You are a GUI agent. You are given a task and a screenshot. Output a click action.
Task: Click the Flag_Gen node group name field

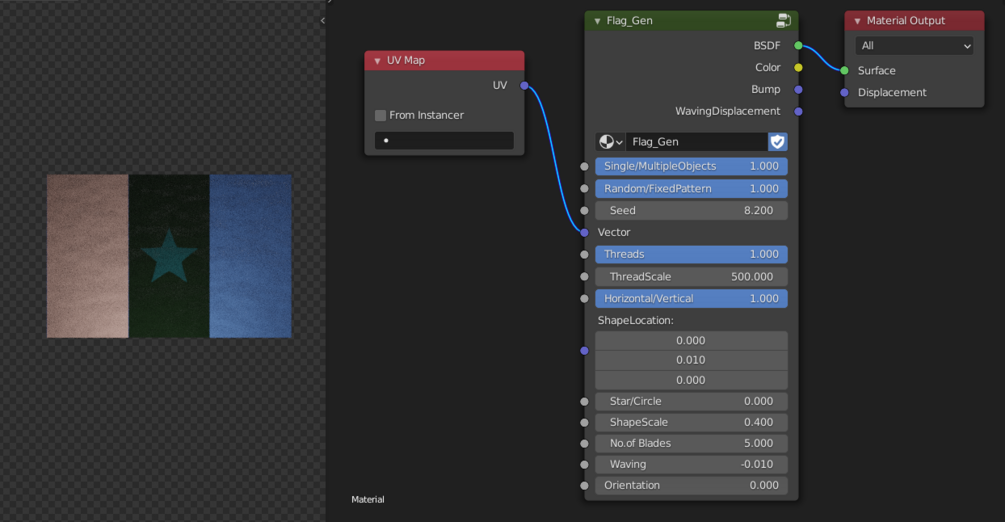tap(697, 142)
